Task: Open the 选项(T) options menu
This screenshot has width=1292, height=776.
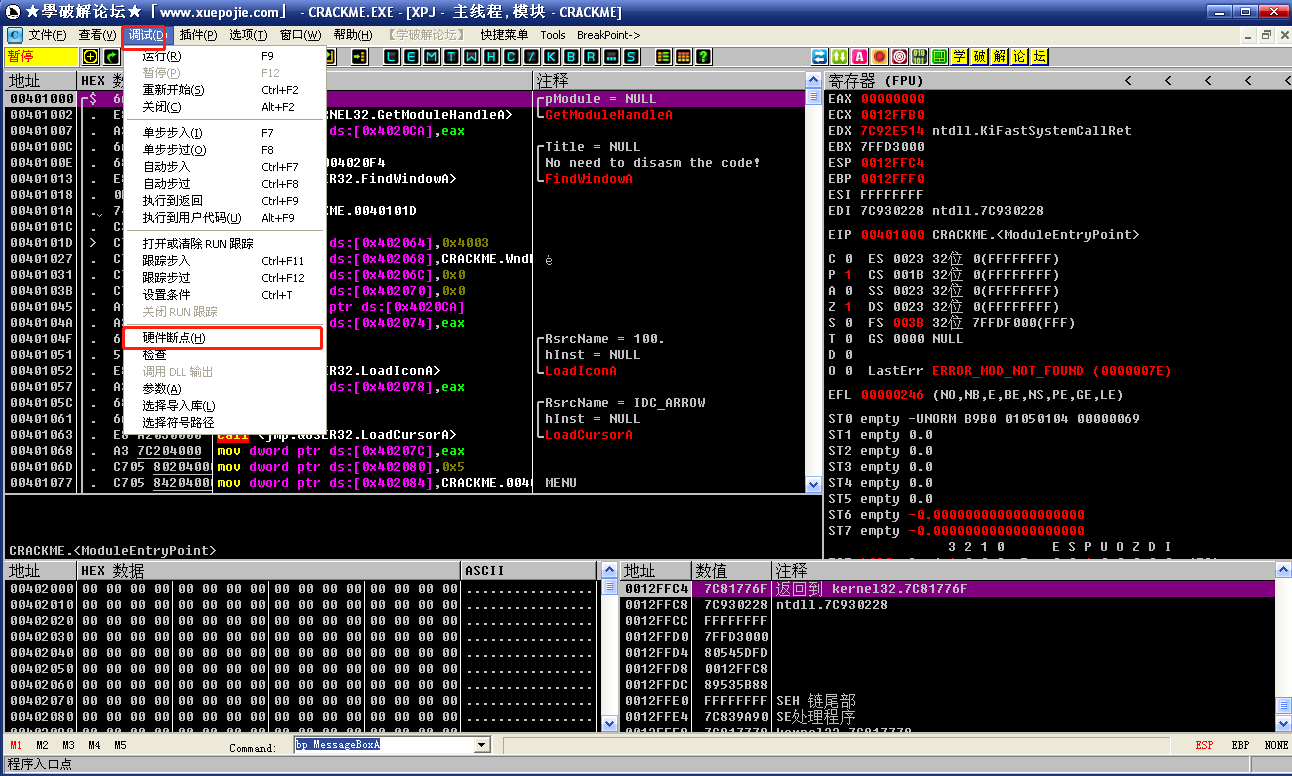Action: pos(248,35)
